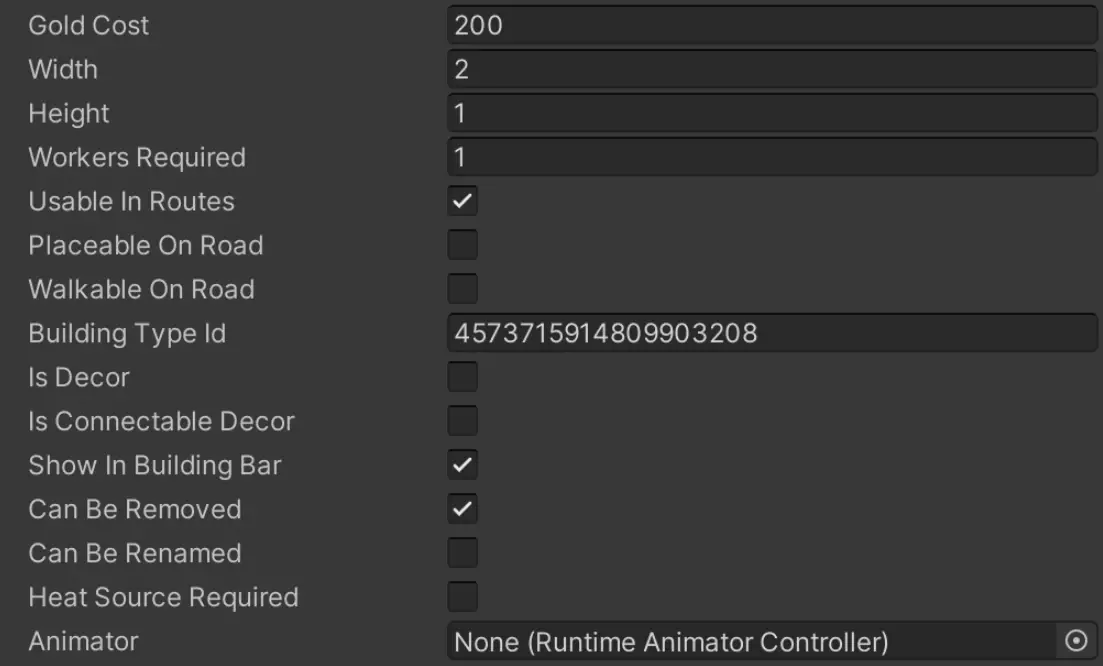Viewport: 1103px width, 666px height.
Task: Click the Animator property label
Action: pyautogui.click(x=84, y=641)
